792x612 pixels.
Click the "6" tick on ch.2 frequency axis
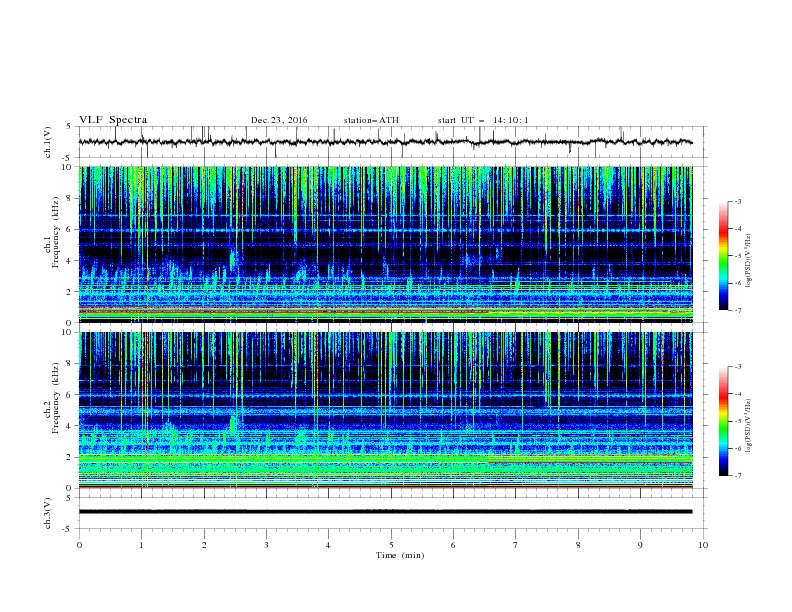(69, 395)
